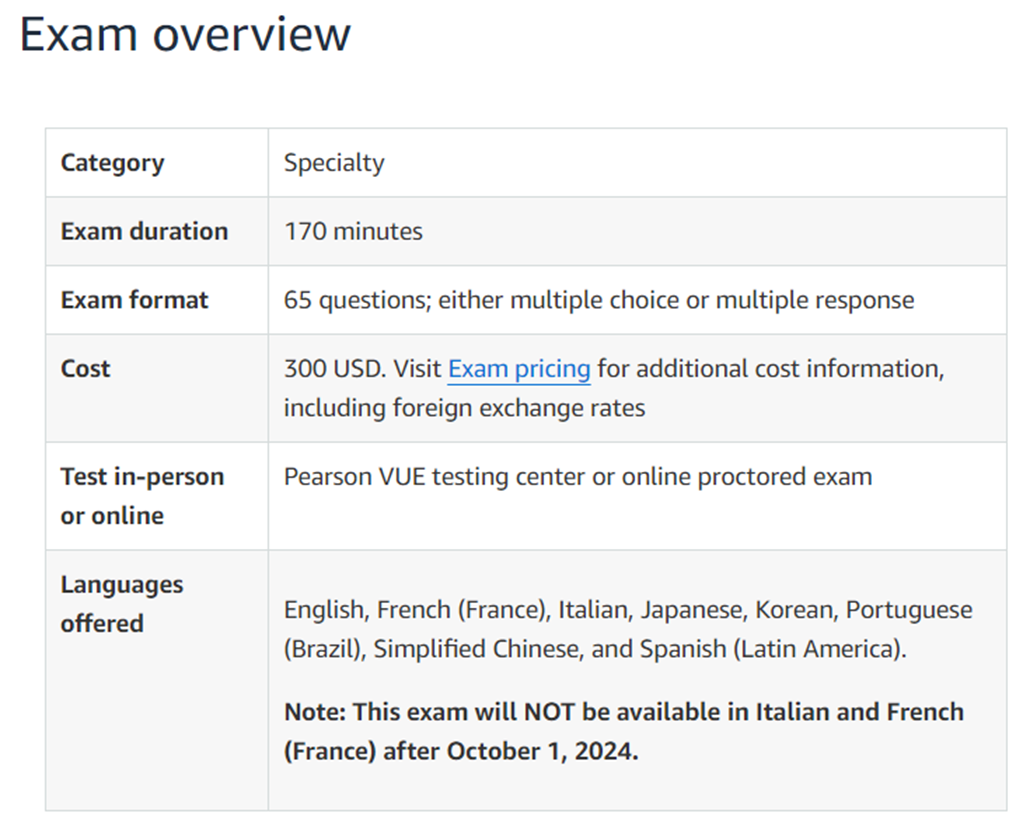Image resolution: width=1023 pixels, height=831 pixels.
Task: Click the Exam overview heading
Action: pyautogui.click(x=185, y=34)
